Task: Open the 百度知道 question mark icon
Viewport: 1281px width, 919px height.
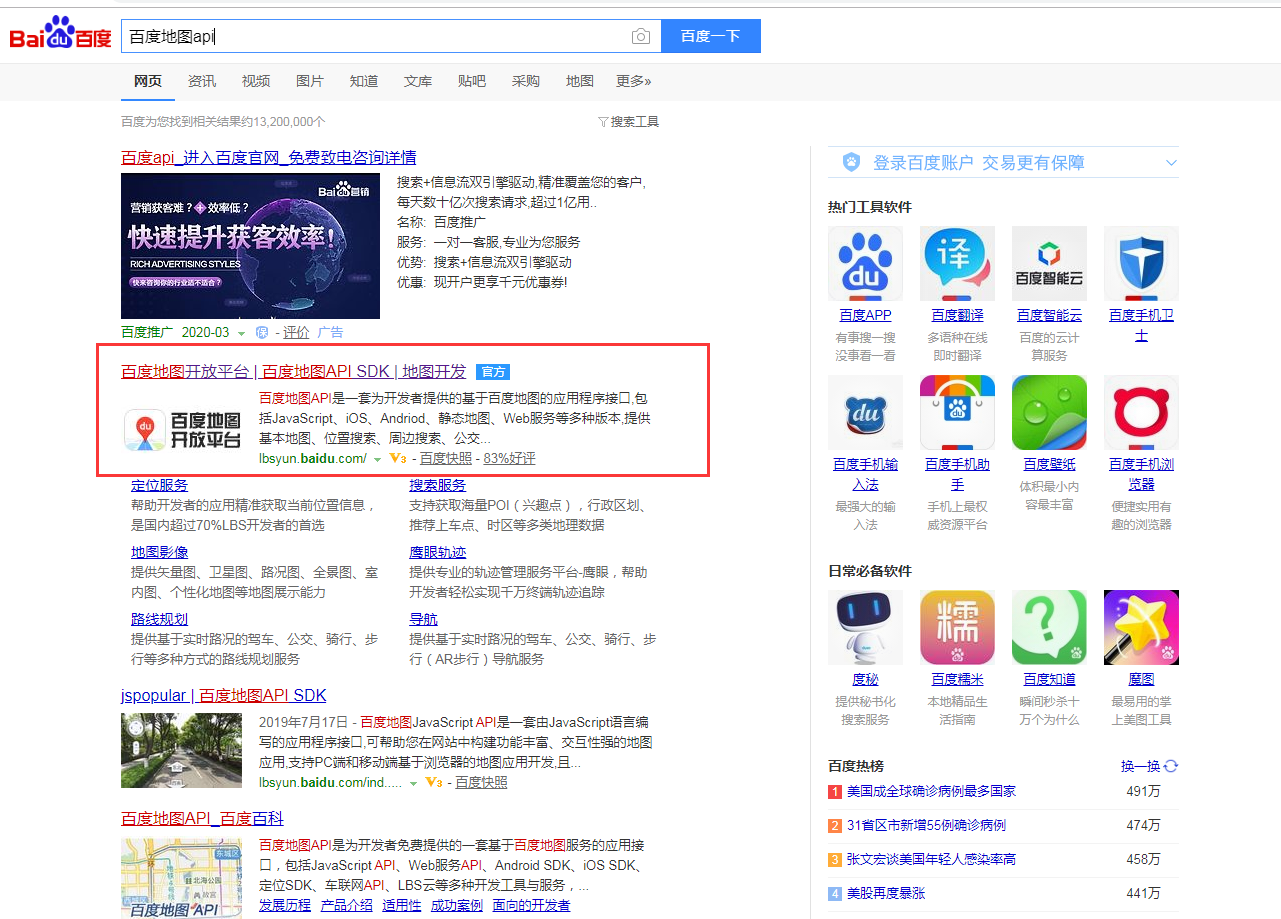Action: [x=1049, y=627]
